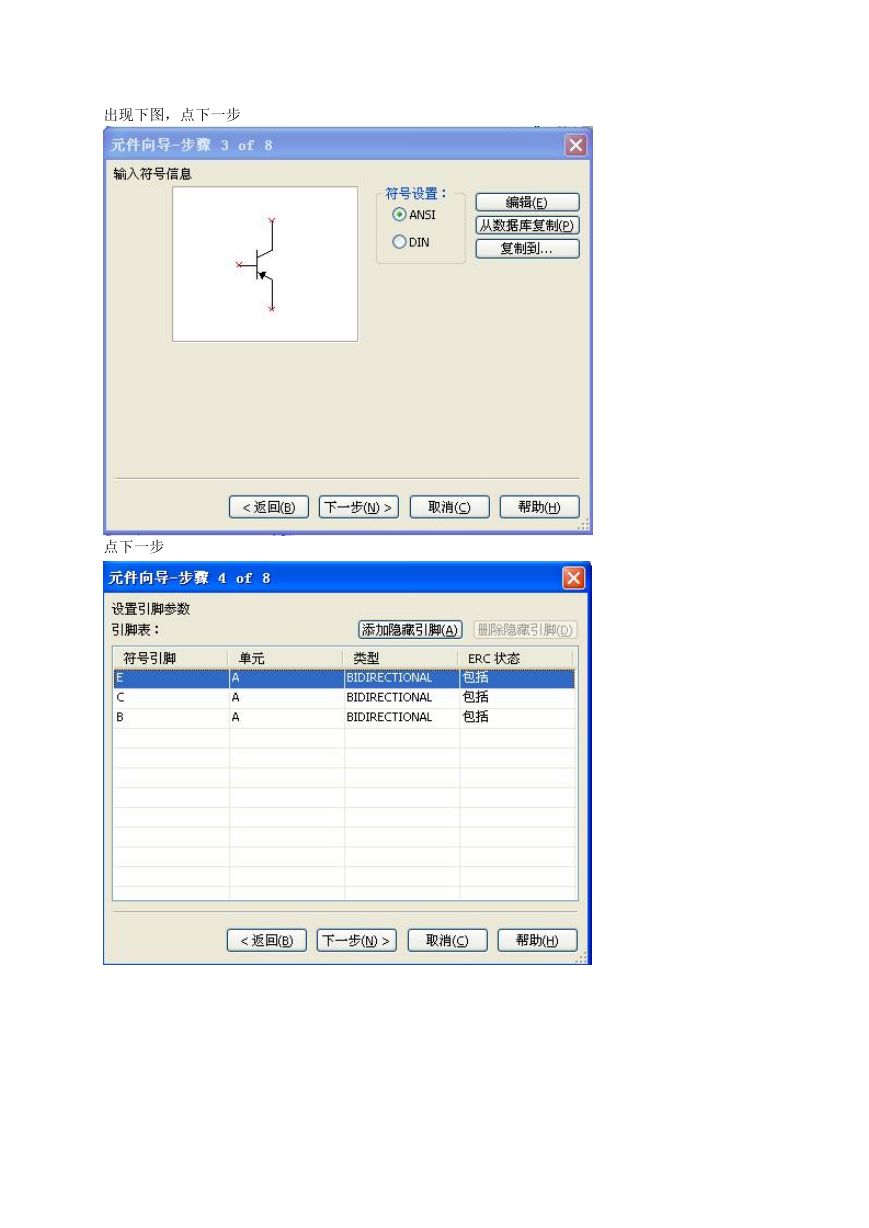Click 下一步(N) in the step 4 dialog
This screenshot has height=1228, width=869.
(x=357, y=940)
